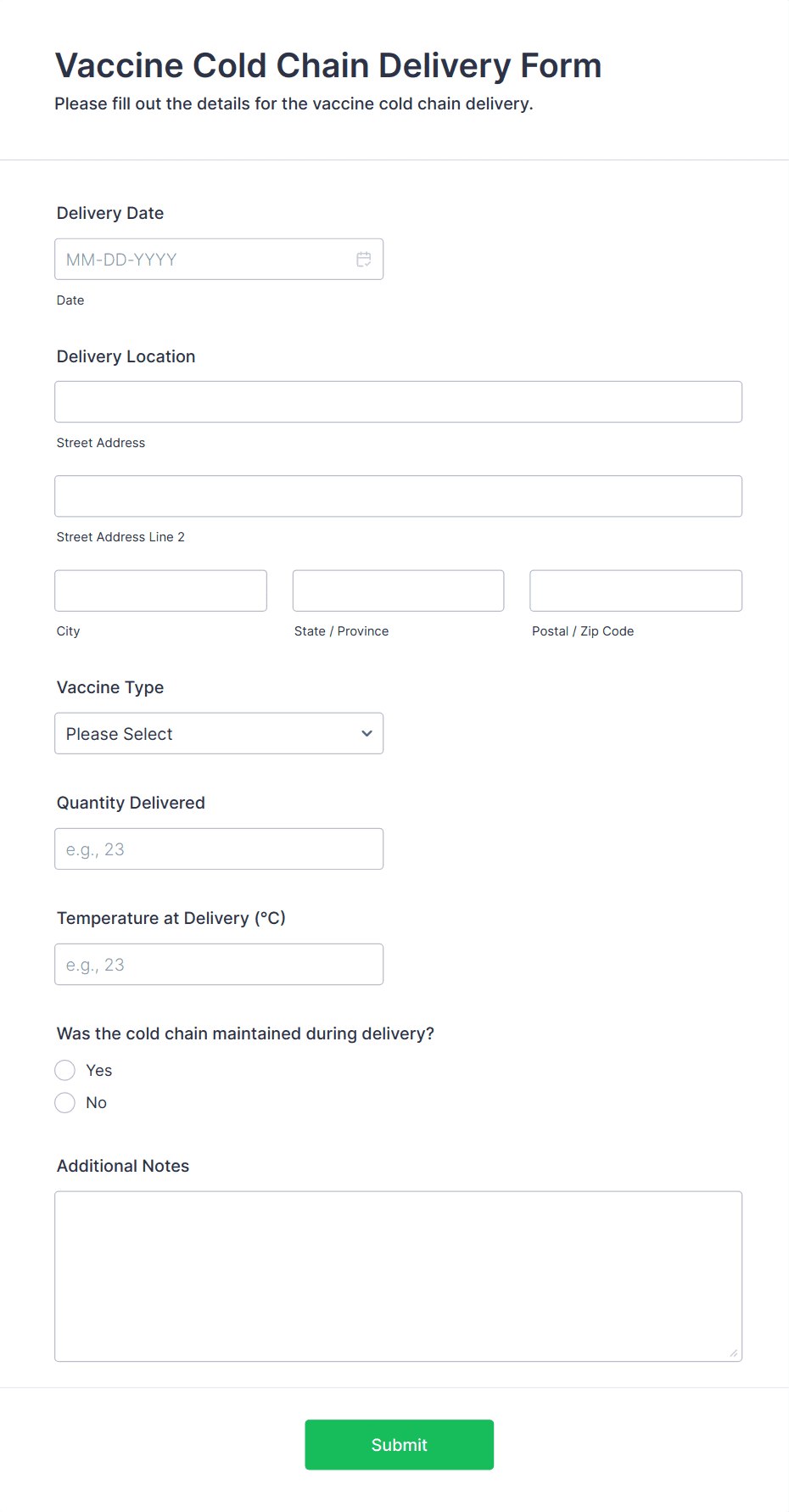Click the Vaccine Type field label

pyautogui.click(x=110, y=687)
